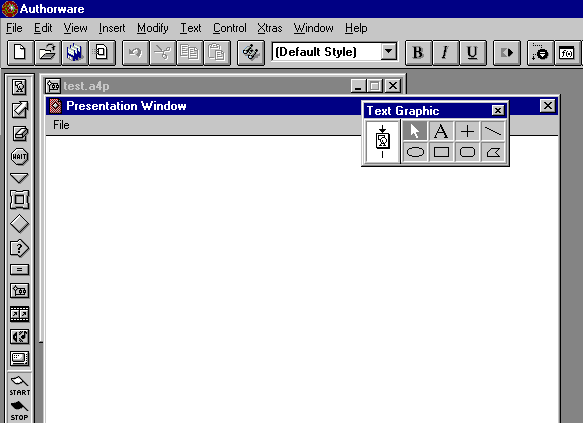Select the Calculation icon in palette
Viewport: 583px width, 423px height.
click(x=19, y=269)
